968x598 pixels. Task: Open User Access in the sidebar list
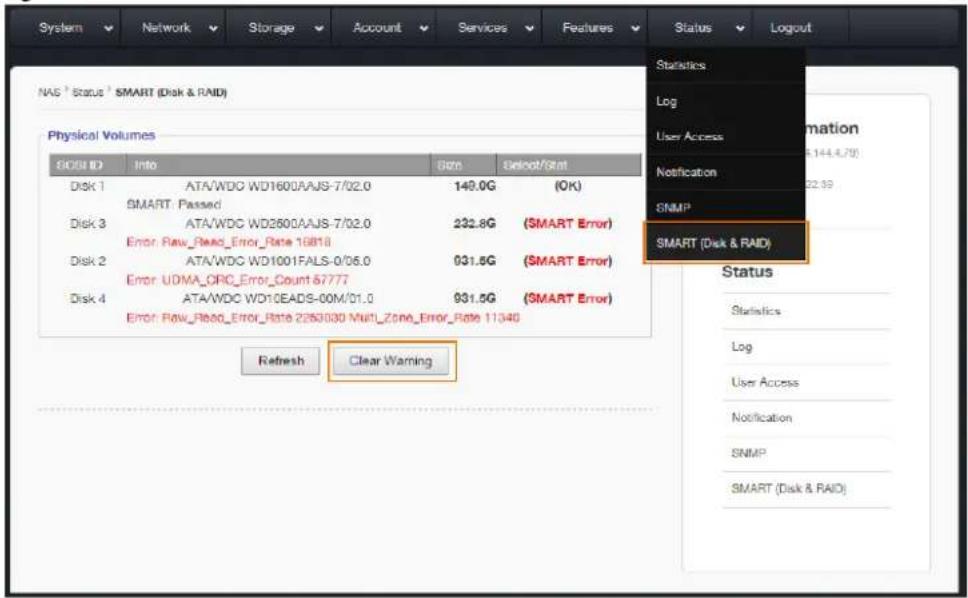point(765,383)
